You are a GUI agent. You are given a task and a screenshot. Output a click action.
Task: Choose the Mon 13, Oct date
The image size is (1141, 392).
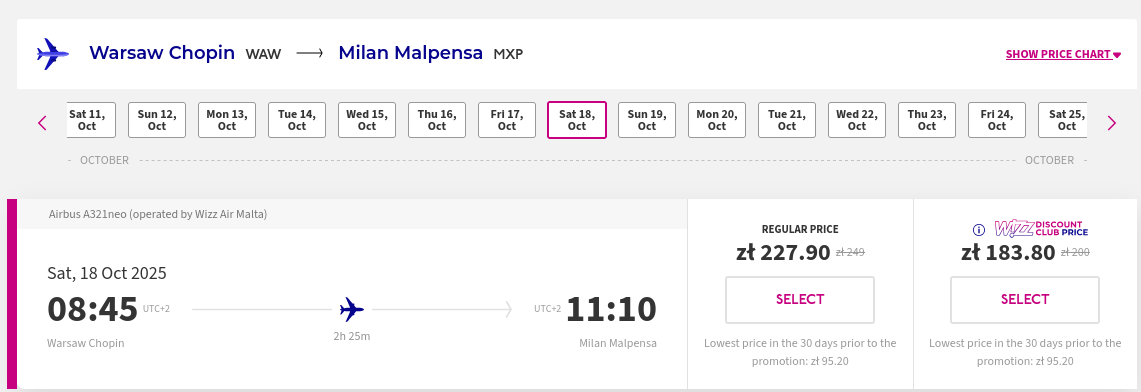pos(227,120)
